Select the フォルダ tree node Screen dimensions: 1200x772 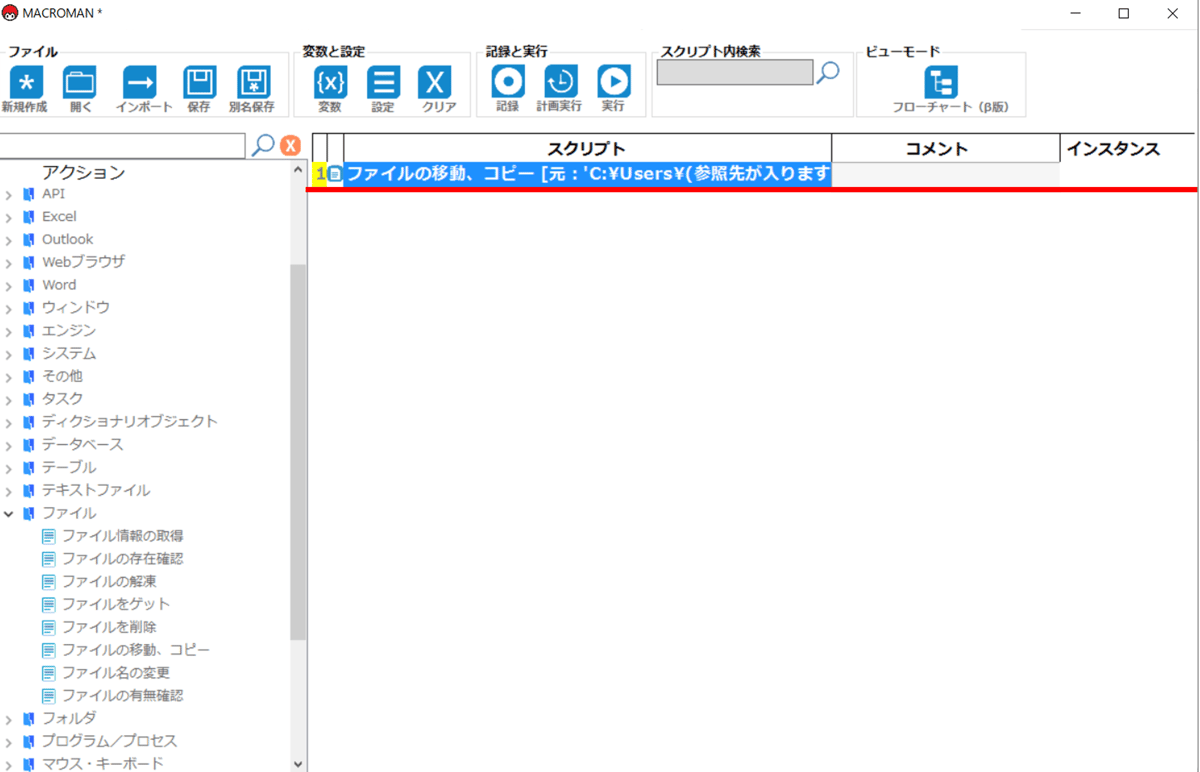69,718
